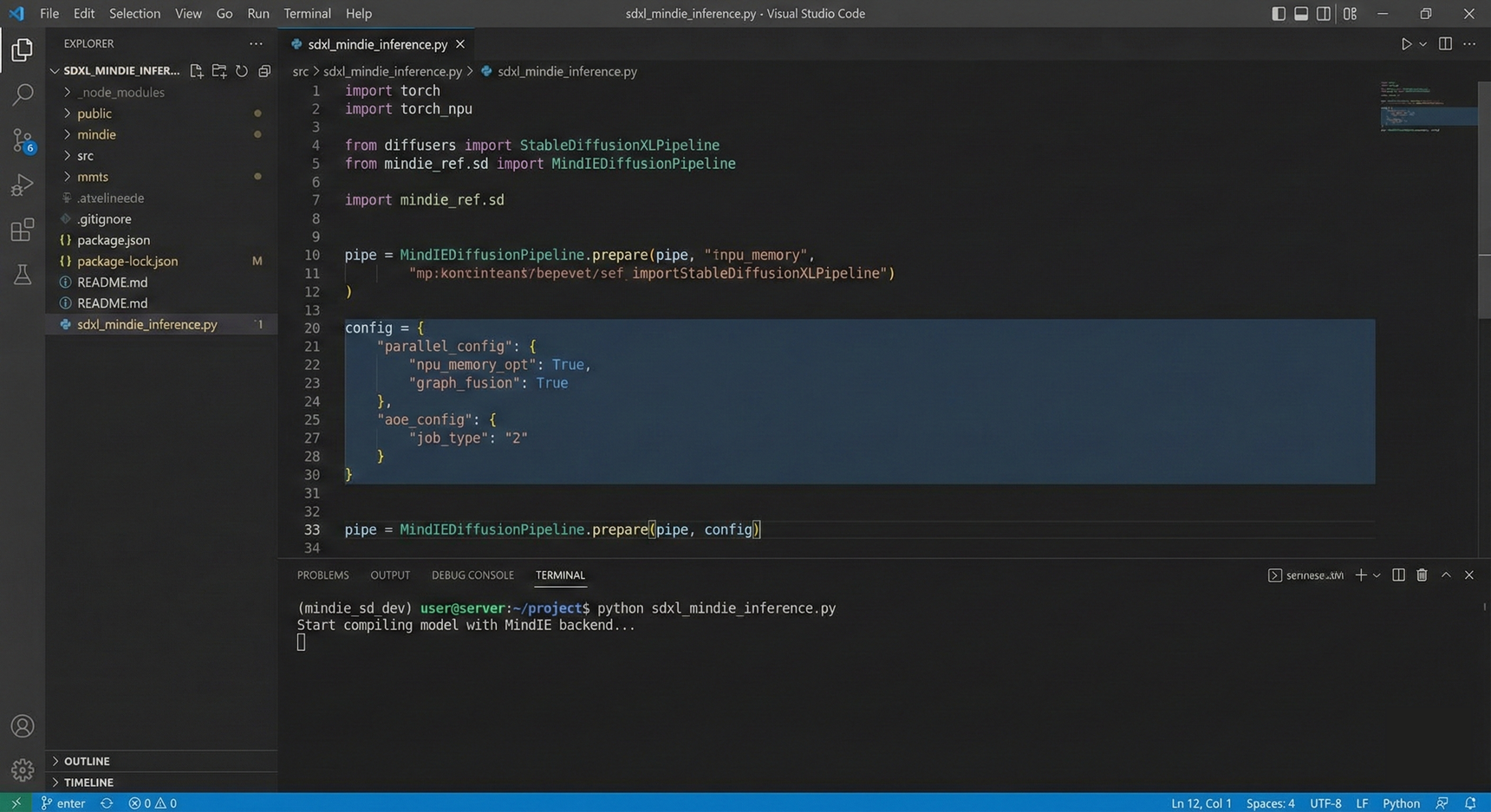The height and width of the screenshot is (812, 1491).
Task: Open editor more actions menu
Action: point(1469,44)
